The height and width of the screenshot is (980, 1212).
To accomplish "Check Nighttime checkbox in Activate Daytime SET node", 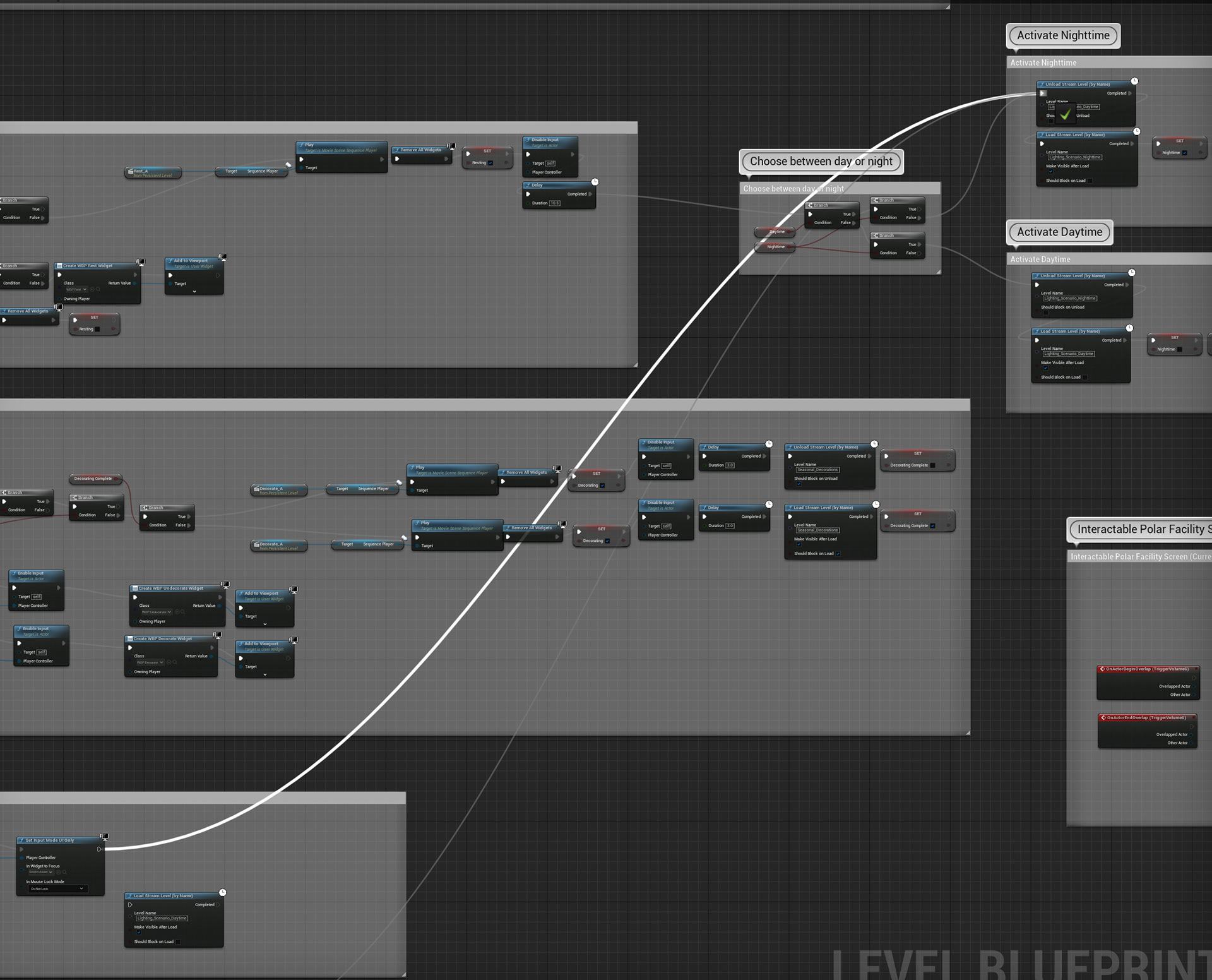I will (x=1179, y=349).
